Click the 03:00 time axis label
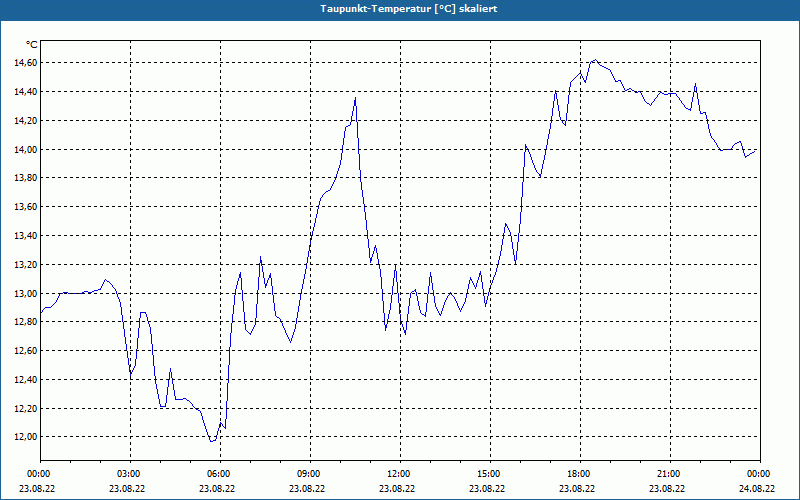 (131, 474)
